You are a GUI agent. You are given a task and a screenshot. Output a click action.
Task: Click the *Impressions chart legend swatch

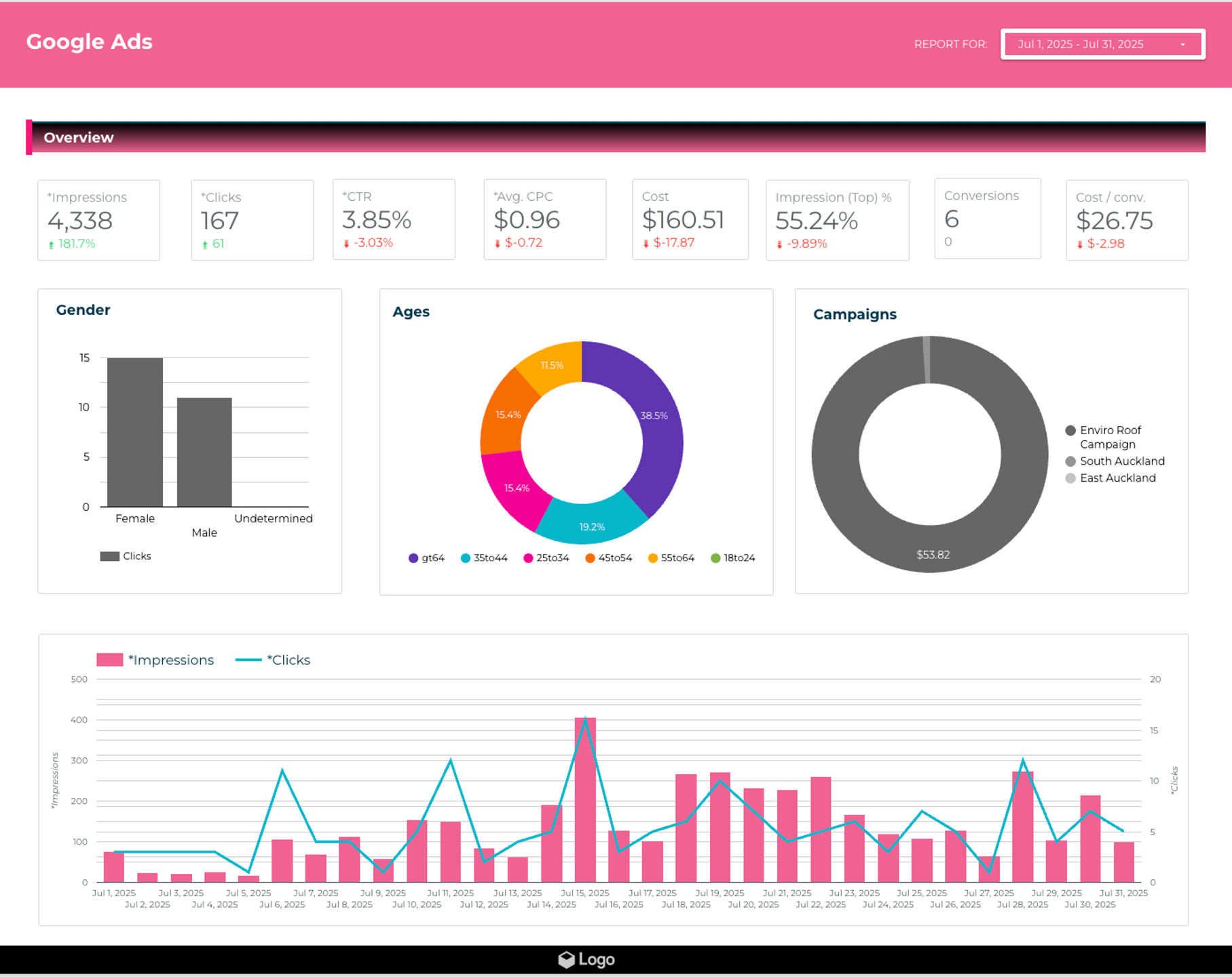[x=109, y=660]
